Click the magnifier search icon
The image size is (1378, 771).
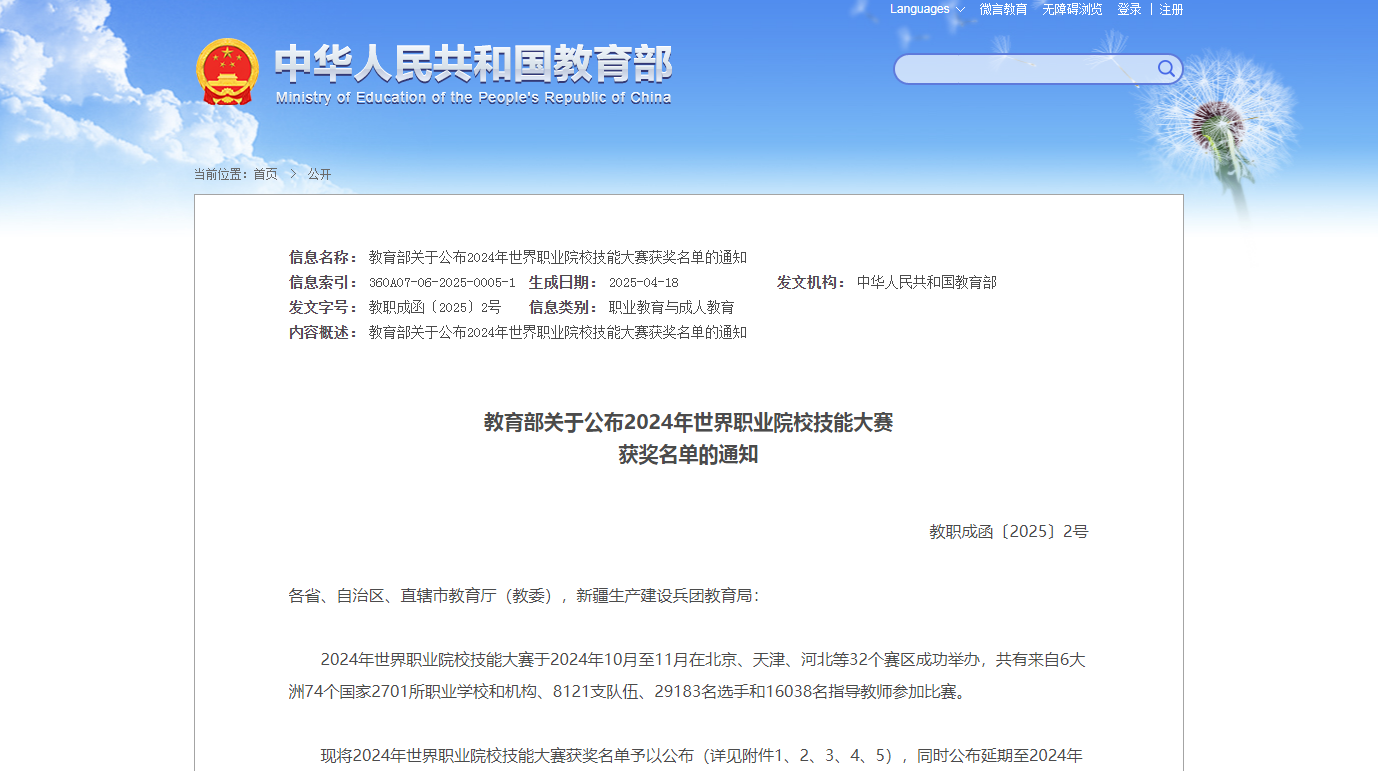1166,69
